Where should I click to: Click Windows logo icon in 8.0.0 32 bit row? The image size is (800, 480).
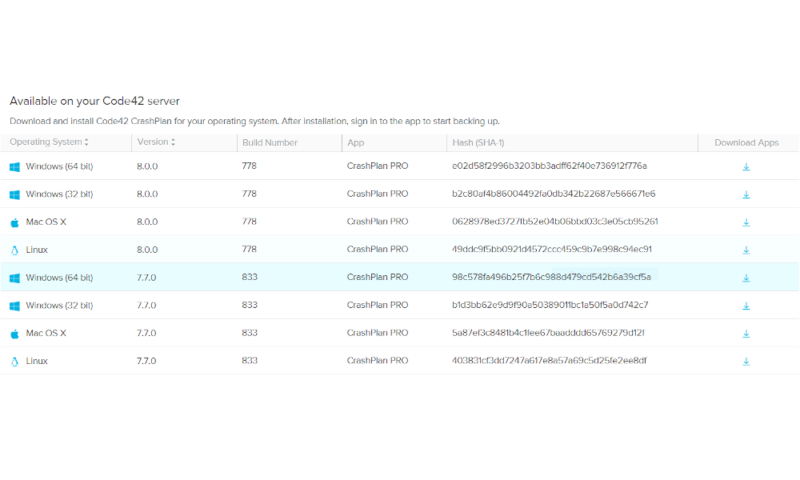point(15,194)
